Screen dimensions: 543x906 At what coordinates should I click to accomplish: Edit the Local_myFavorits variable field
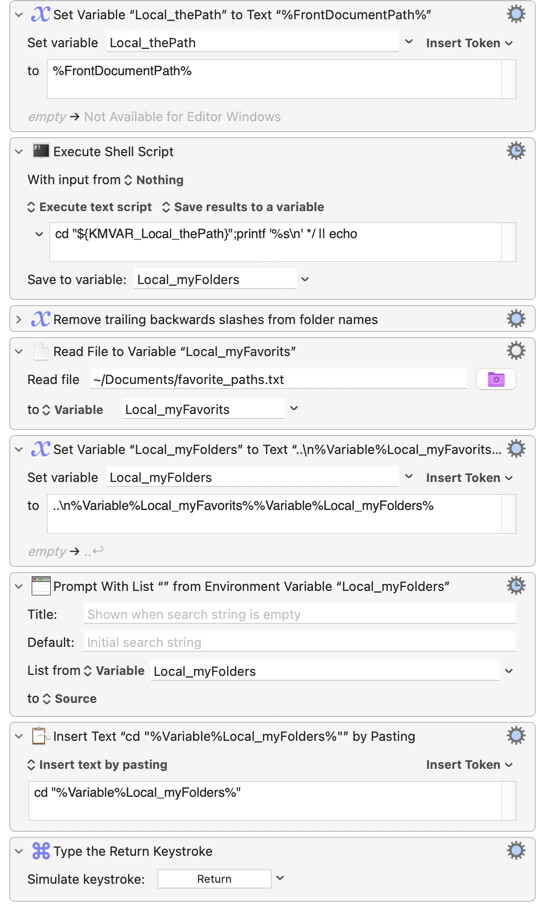click(203, 409)
